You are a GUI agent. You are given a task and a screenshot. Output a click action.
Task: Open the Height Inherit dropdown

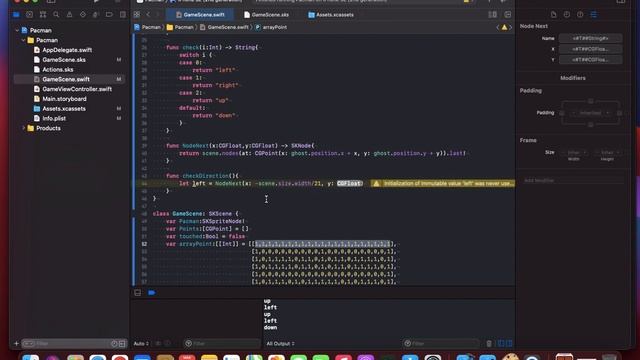click(607, 153)
